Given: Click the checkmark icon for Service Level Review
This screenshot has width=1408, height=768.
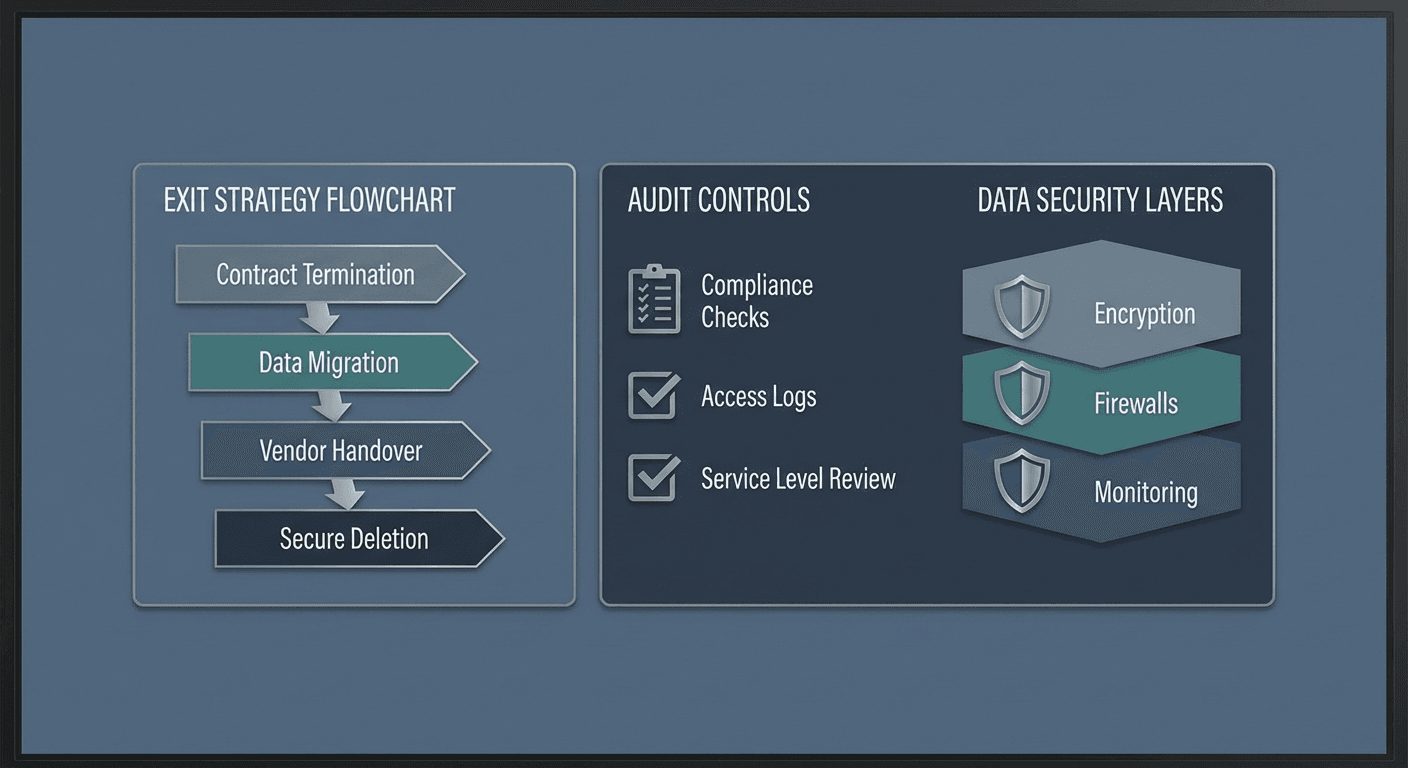Looking at the screenshot, I should [x=652, y=478].
